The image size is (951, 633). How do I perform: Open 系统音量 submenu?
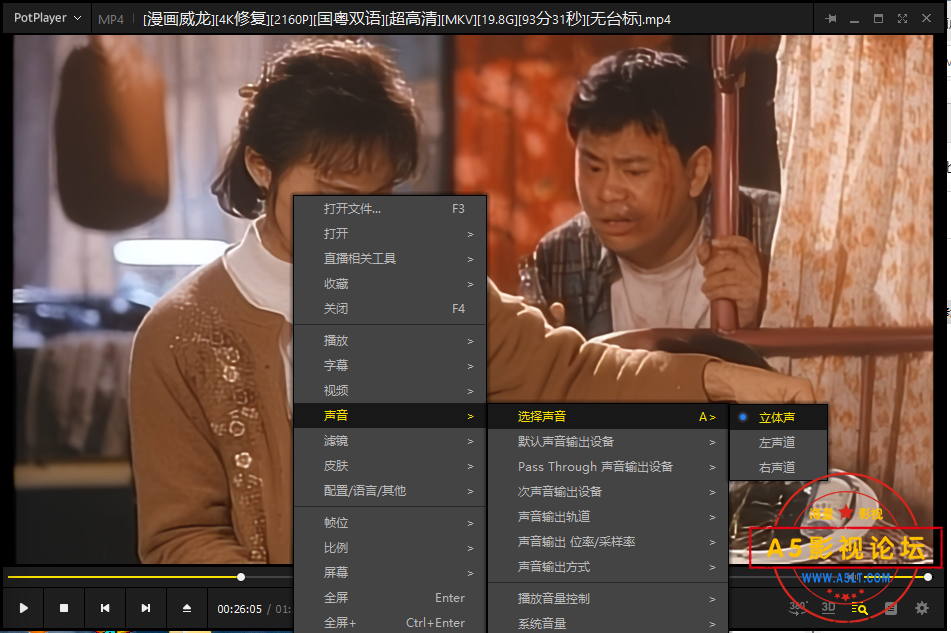tap(608, 623)
